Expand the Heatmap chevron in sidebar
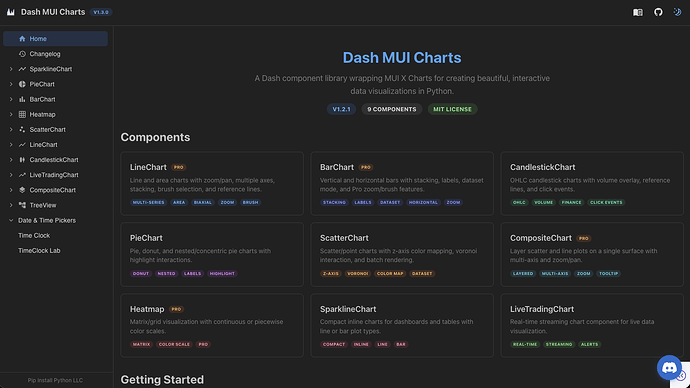 [x=11, y=114]
